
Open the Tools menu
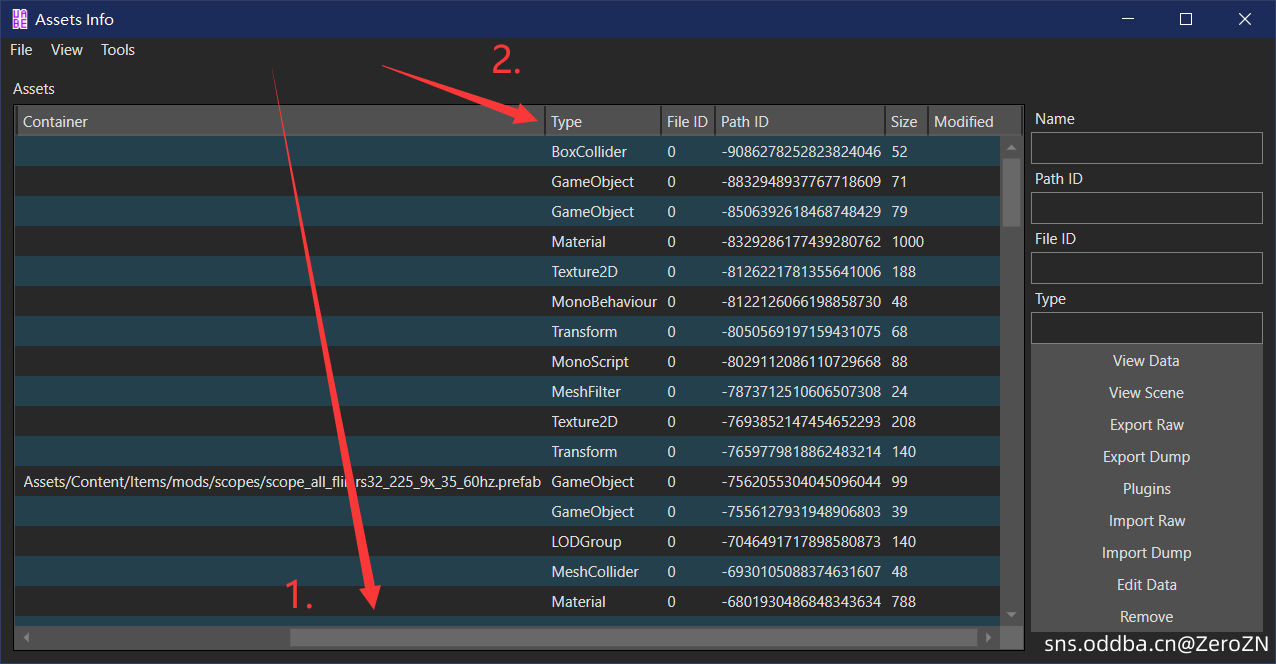118,50
